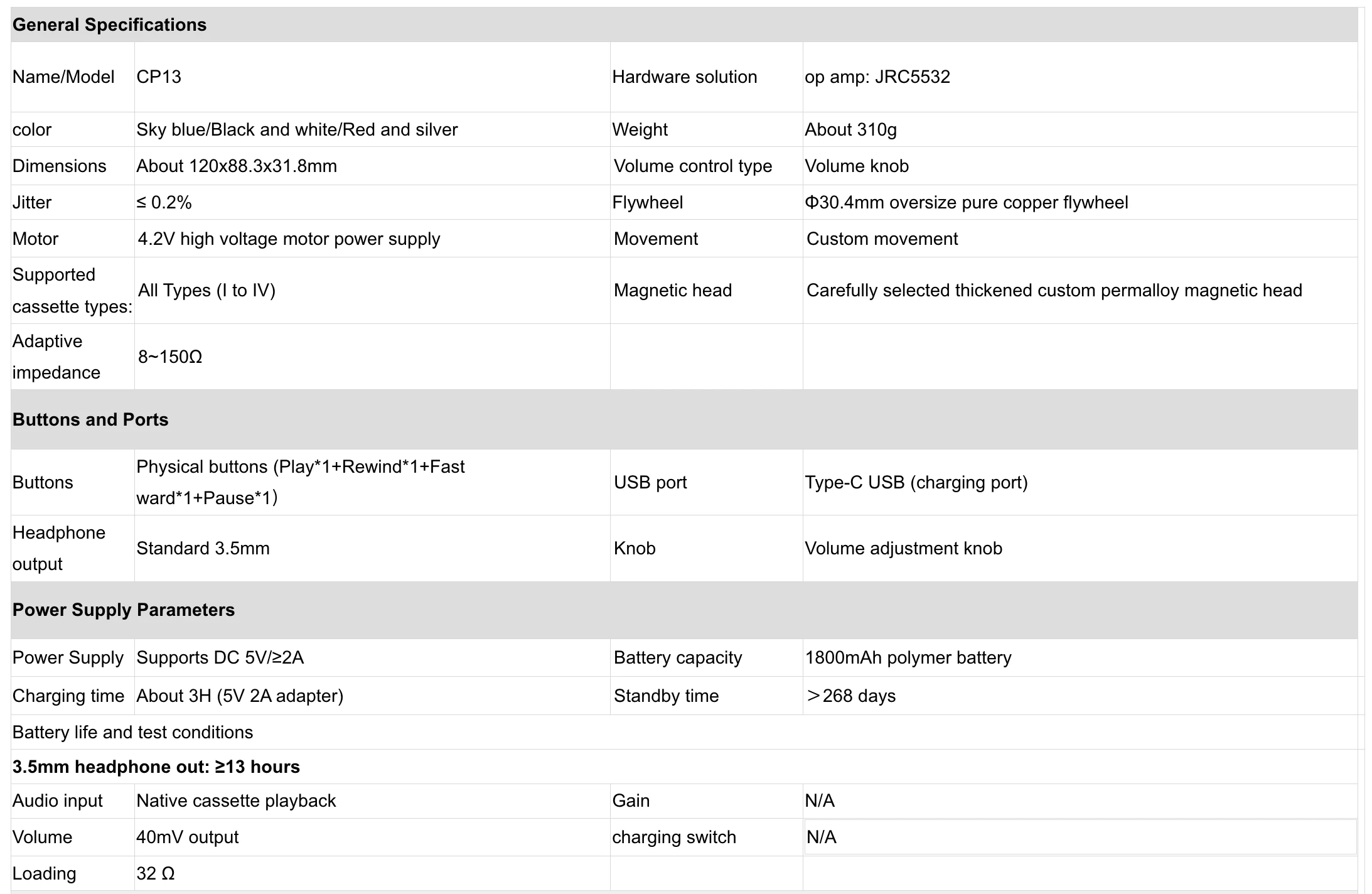Screen dimensions: 1372x894
Task: Select the CP13 model name cell
Action: tap(372, 77)
